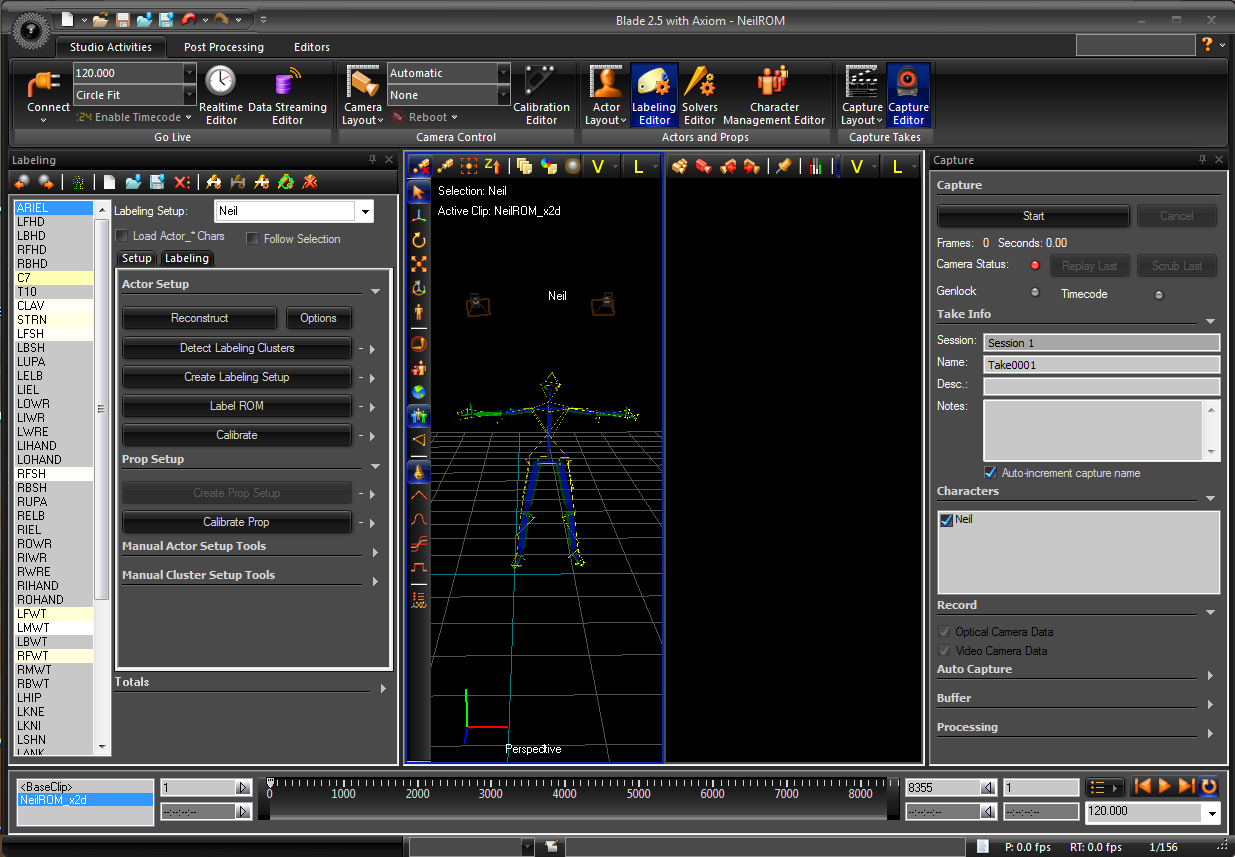Image resolution: width=1235 pixels, height=857 pixels.
Task: Click the Start capture button
Action: pyautogui.click(x=1033, y=216)
